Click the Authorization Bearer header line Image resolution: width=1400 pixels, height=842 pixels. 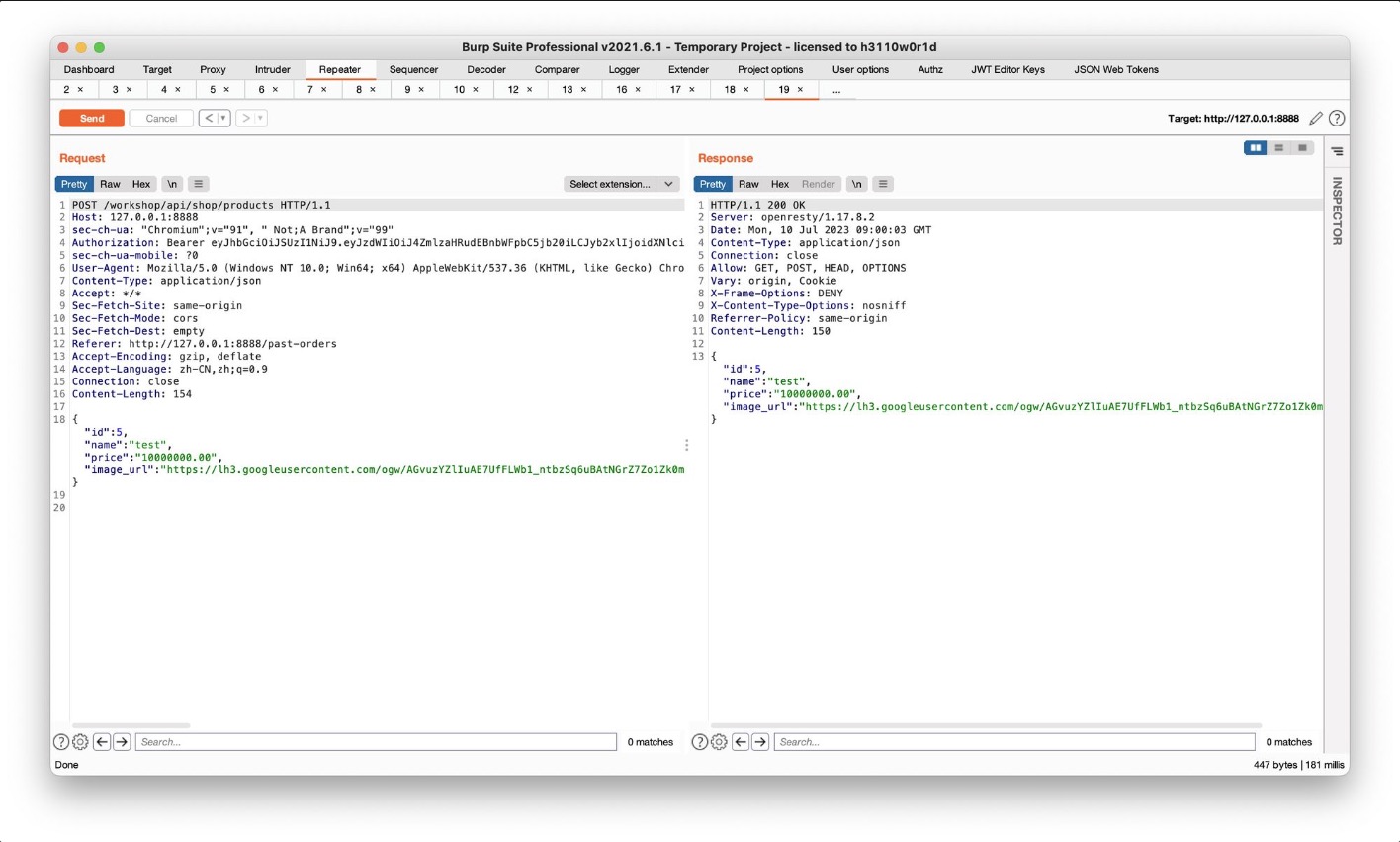click(x=378, y=243)
